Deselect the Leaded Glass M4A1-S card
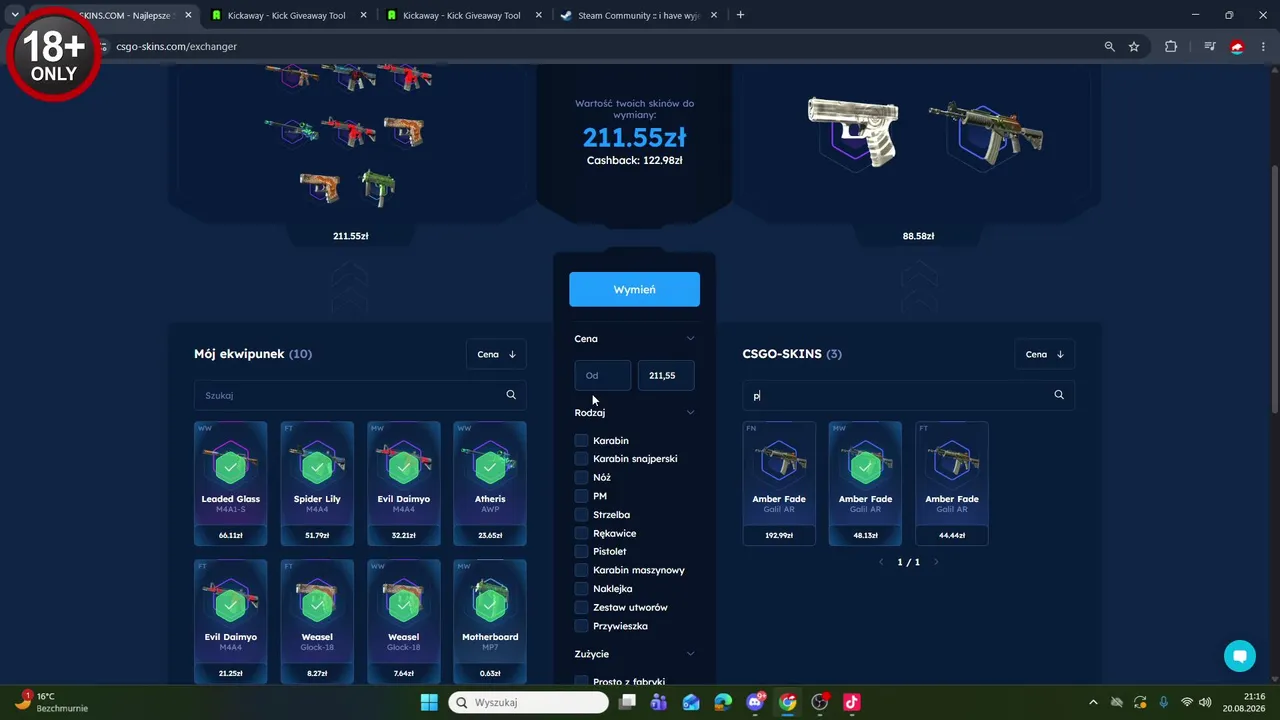This screenshot has width=1280, height=720. [x=231, y=484]
